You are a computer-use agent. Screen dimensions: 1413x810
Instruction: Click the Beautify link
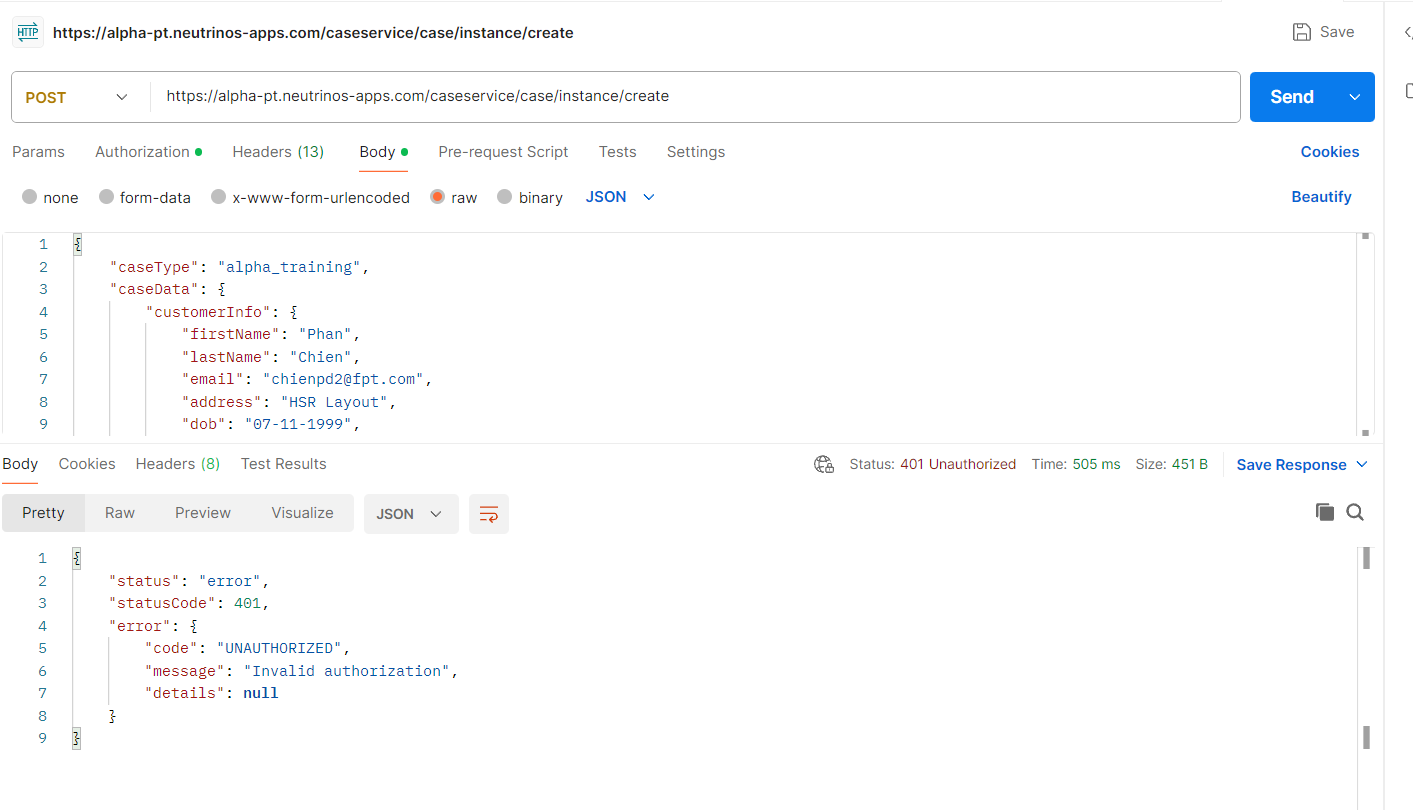1321,197
